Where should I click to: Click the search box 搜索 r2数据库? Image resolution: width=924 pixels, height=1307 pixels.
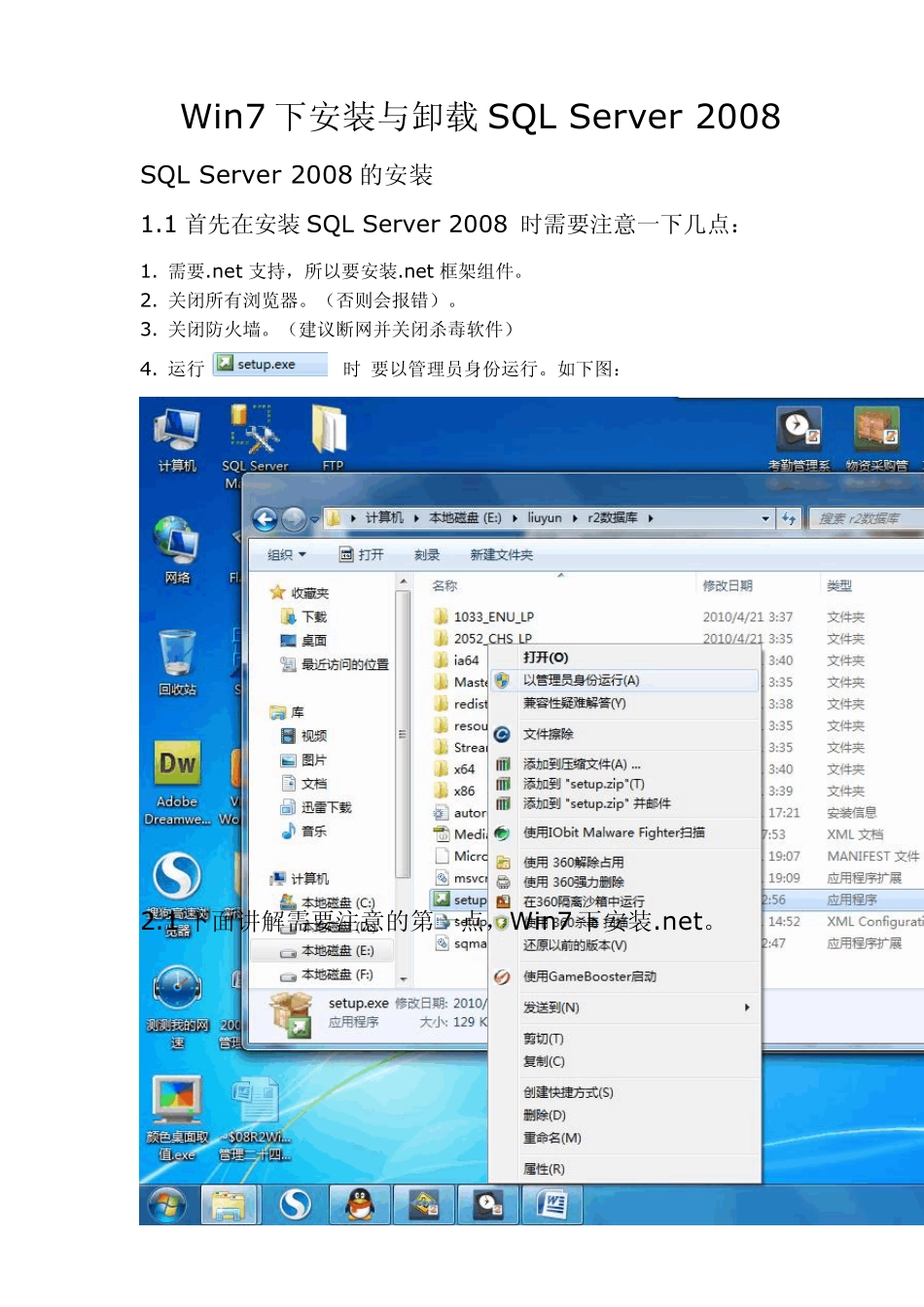click(866, 519)
